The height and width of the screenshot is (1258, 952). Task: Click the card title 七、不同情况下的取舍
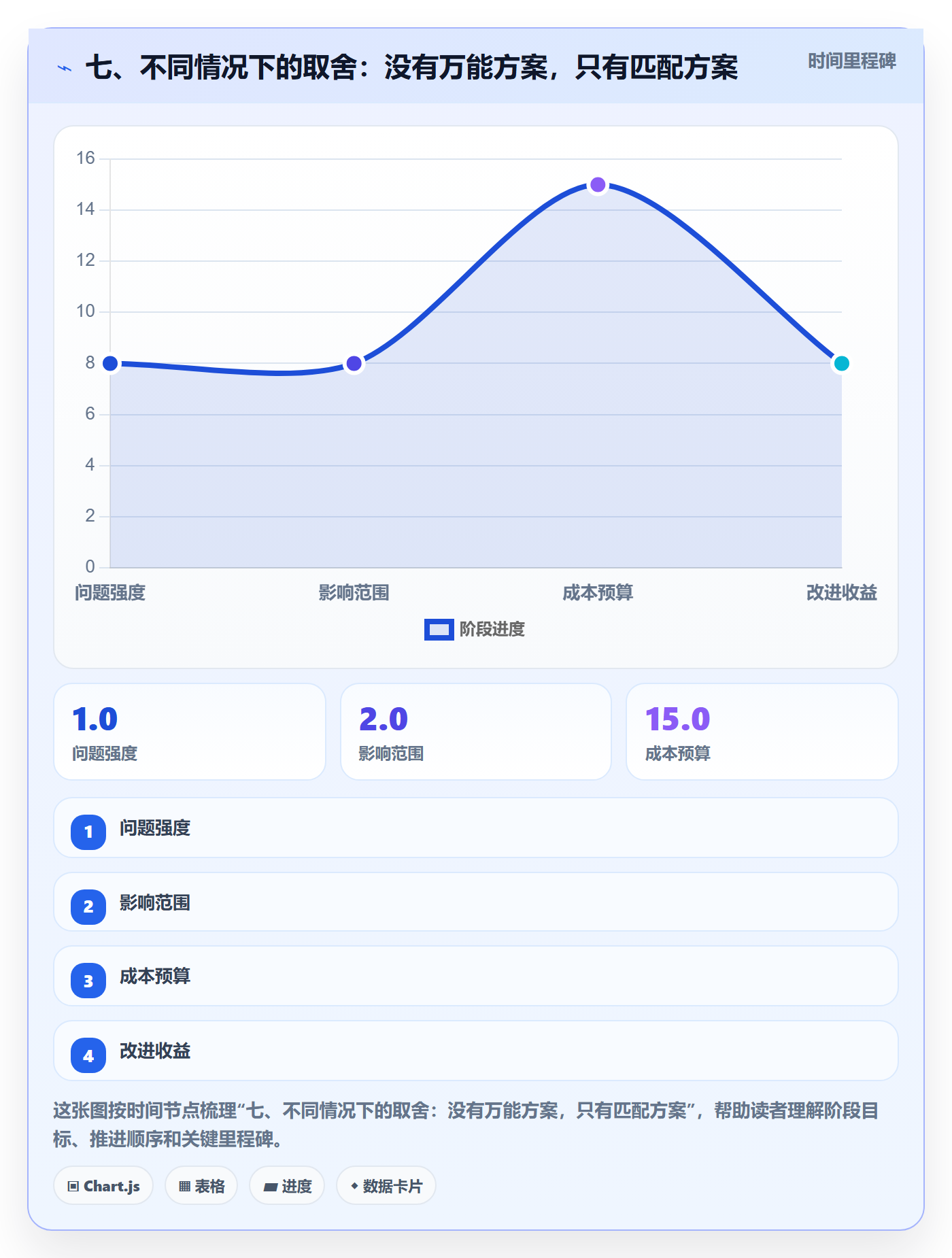[411, 68]
